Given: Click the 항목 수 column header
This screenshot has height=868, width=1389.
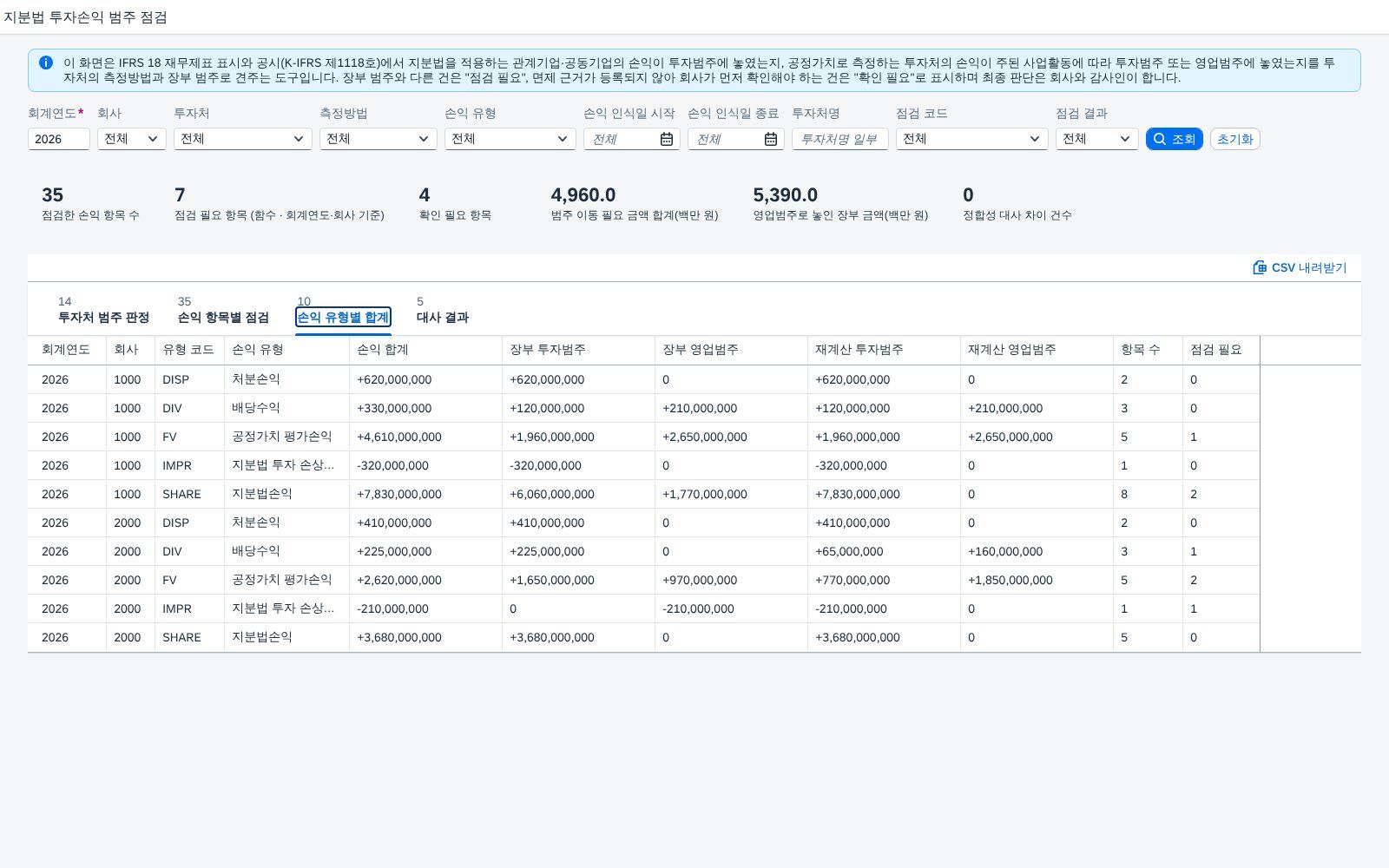Looking at the screenshot, I should 1148,350.
